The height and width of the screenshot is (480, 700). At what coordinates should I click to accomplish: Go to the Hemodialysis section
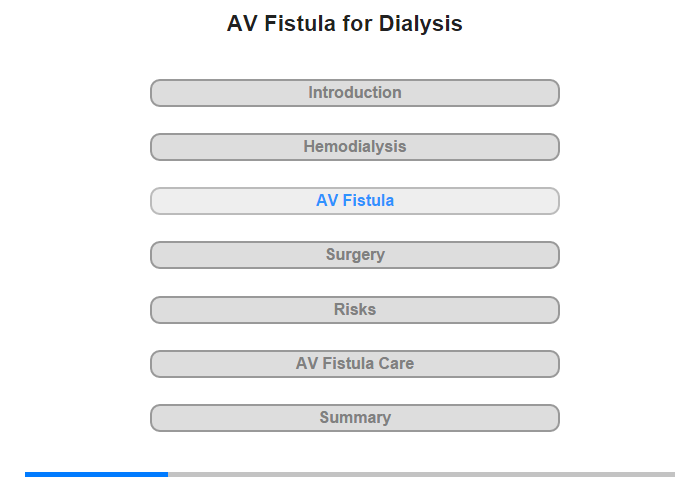pos(355,147)
